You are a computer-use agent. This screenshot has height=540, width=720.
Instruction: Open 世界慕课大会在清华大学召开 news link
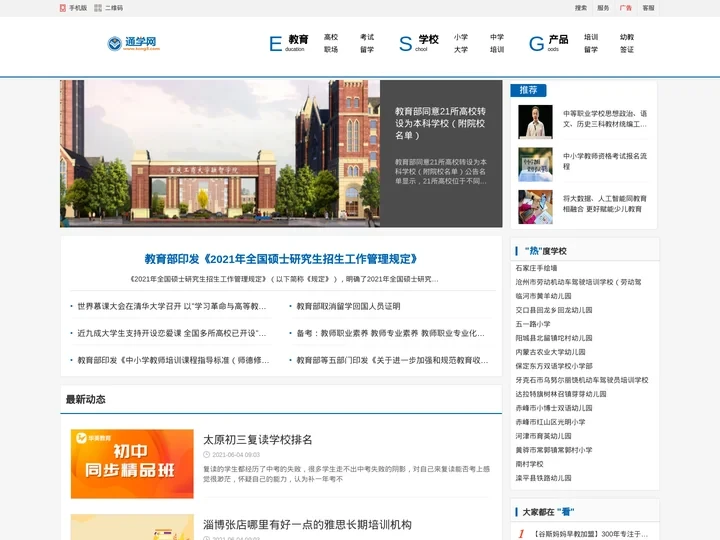click(171, 306)
